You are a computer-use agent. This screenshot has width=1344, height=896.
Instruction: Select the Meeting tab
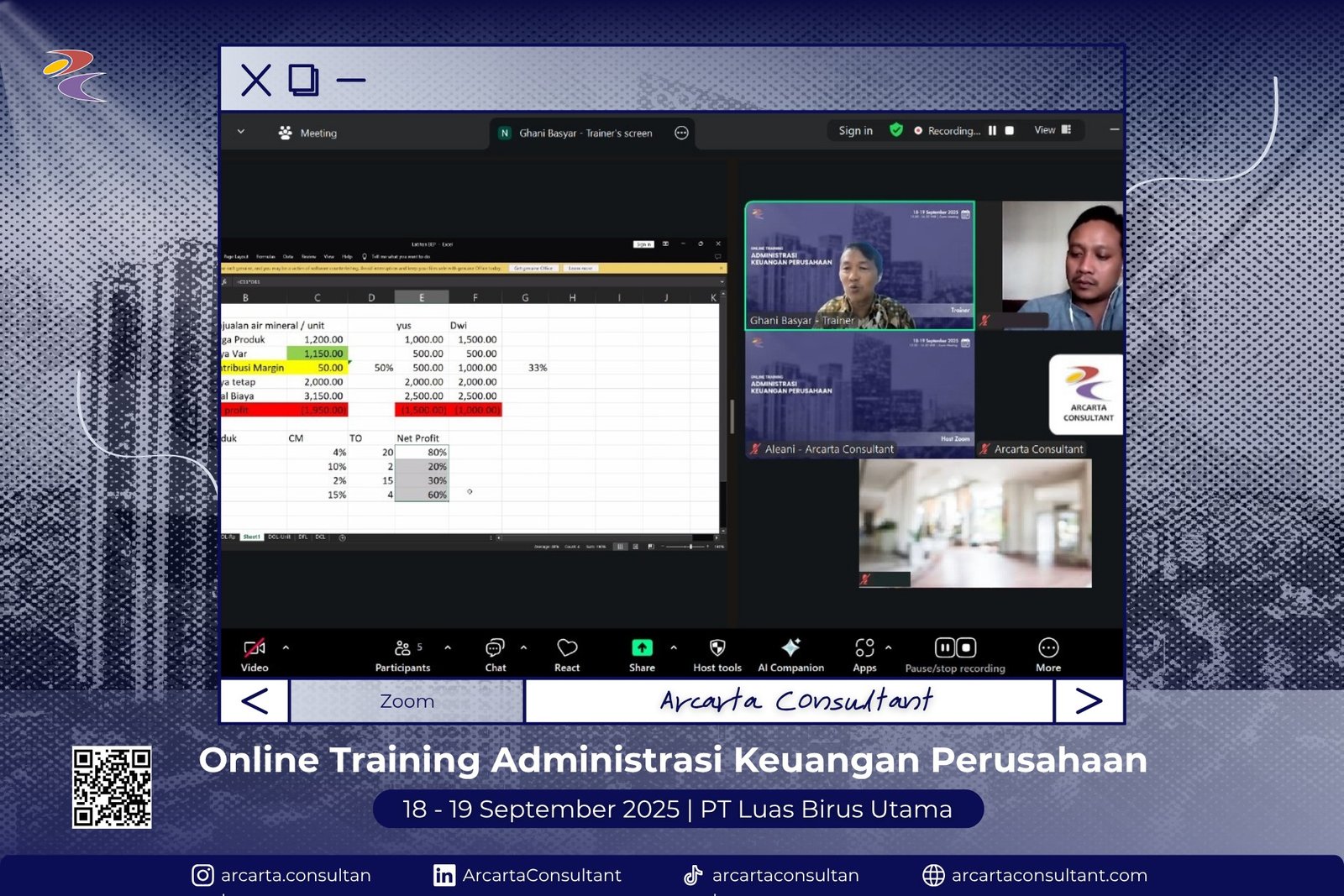(x=307, y=133)
